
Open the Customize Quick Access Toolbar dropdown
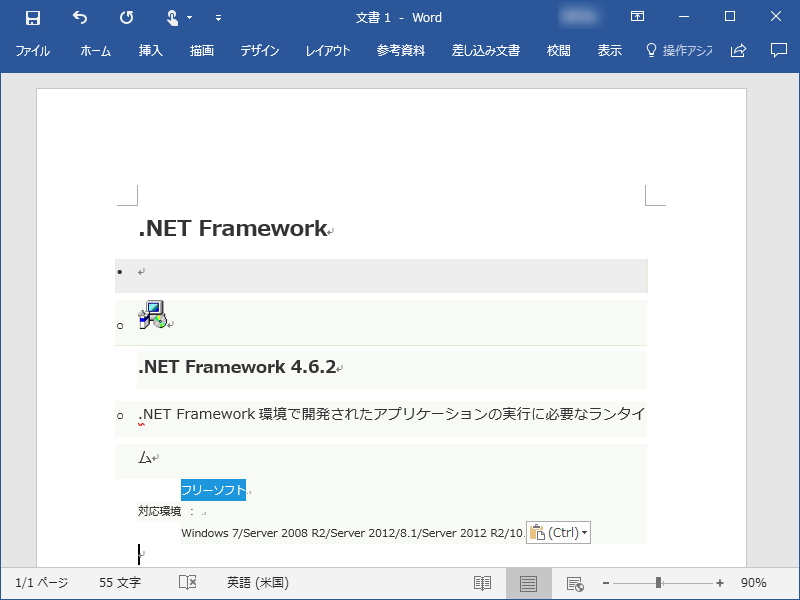(218, 16)
